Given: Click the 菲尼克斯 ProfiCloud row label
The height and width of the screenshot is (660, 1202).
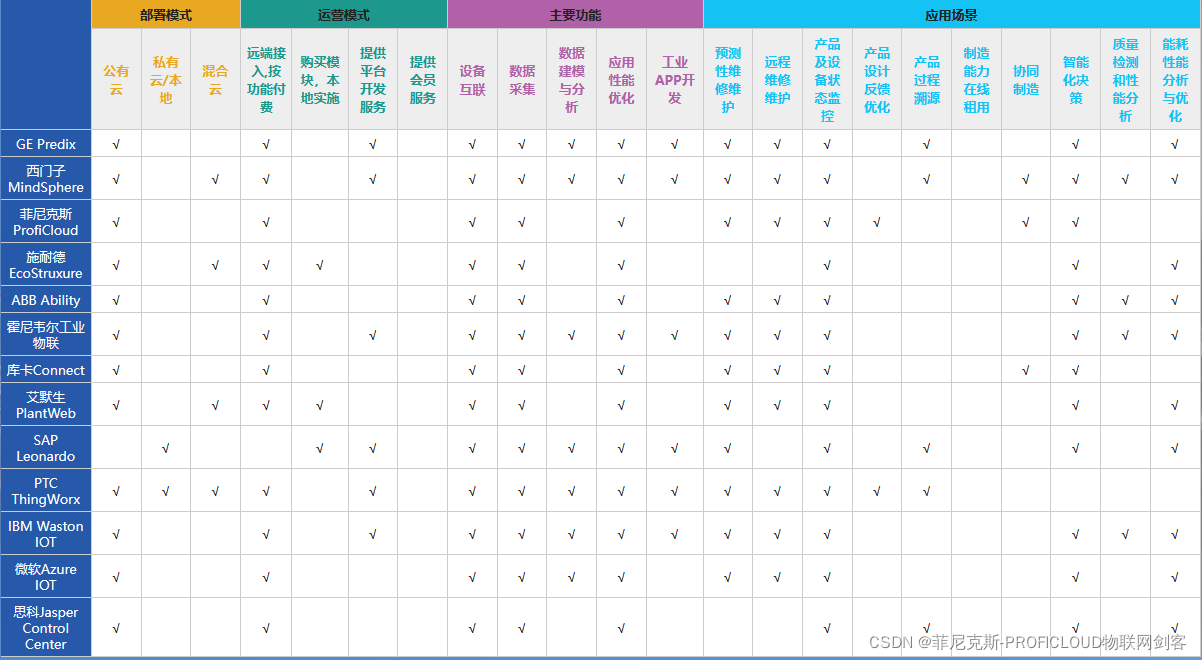Looking at the screenshot, I should point(46,222).
